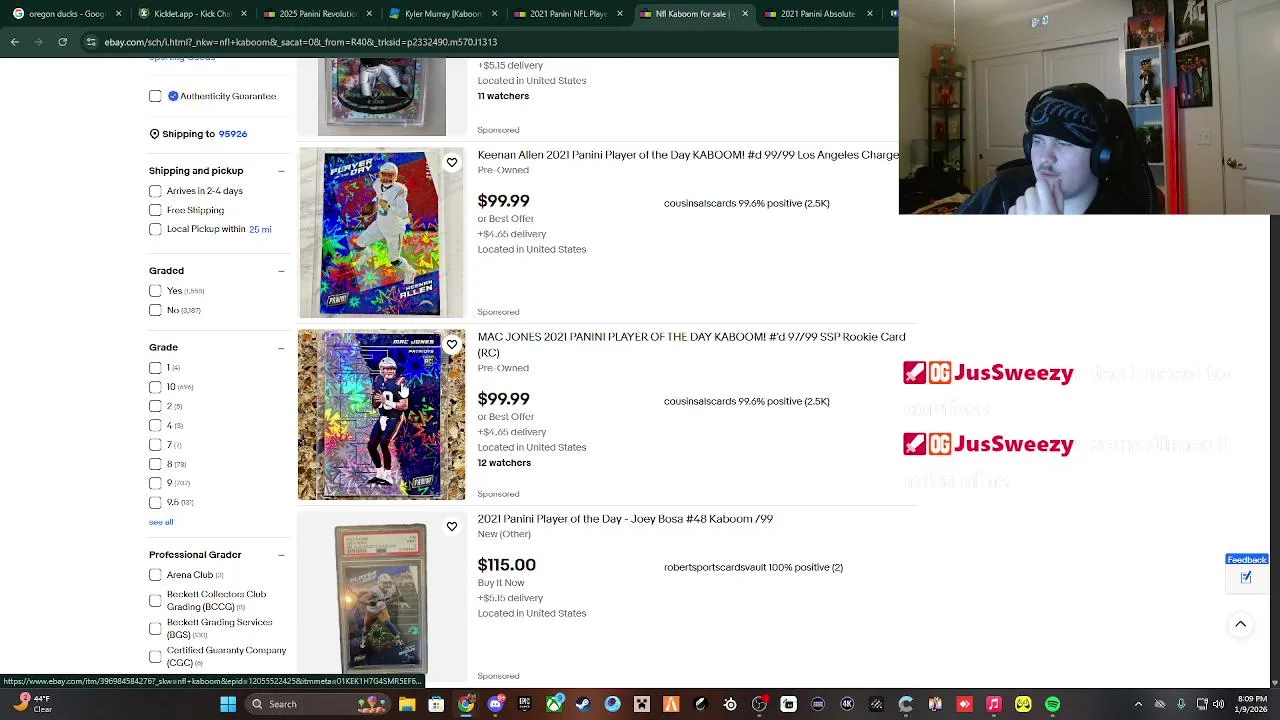Image resolution: width=1280 pixels, height=720 pixels.
Task: Open Spotify from the taskbar
Action: pos(1052,704)
